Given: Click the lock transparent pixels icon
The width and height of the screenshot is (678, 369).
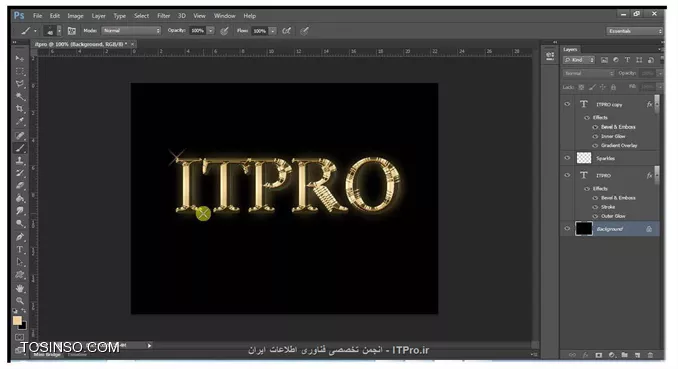Looking at the screenshot, I should coord(582,87).
